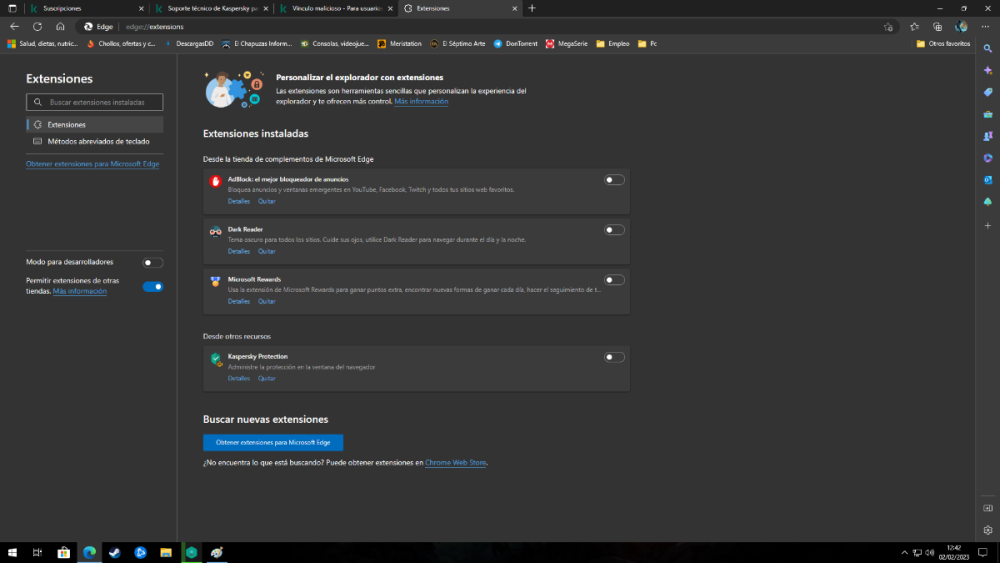Click Más información about other stores
1000x563 pixels.
click(x=80, y=291)
